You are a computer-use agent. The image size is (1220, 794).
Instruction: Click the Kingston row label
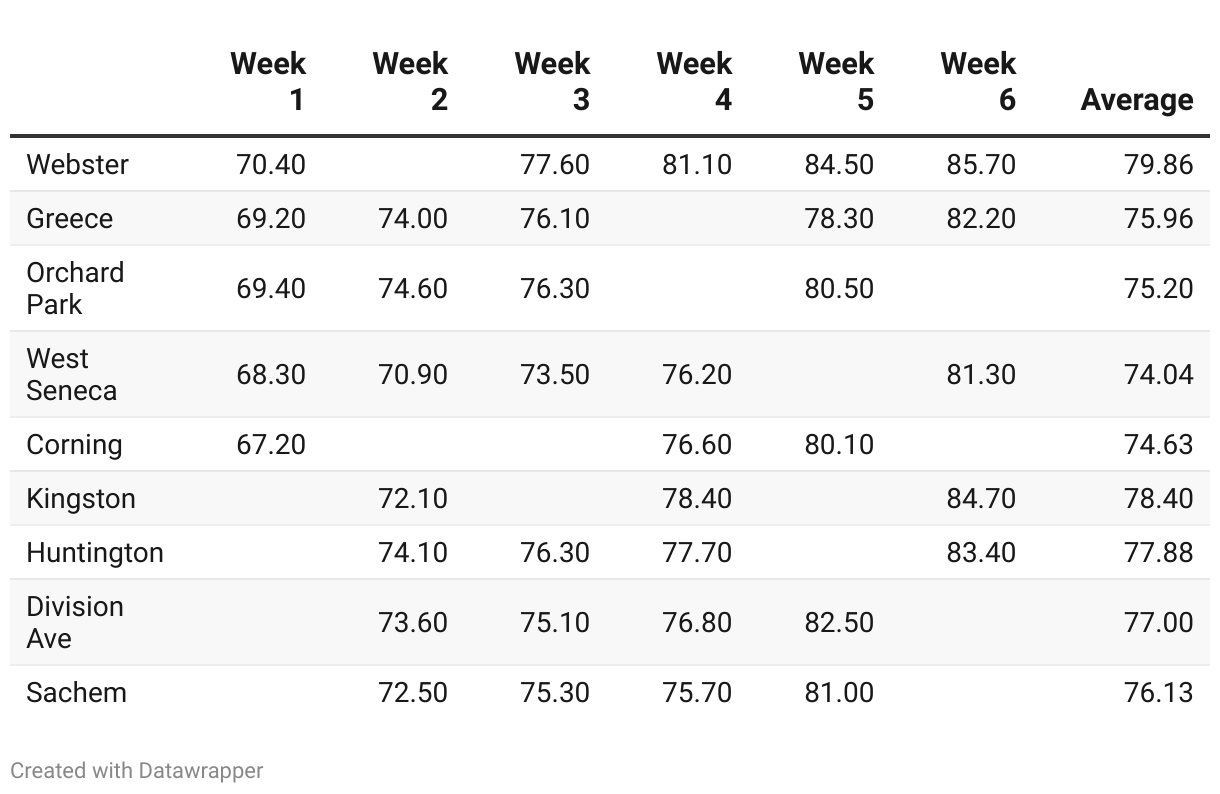tap(80, 498)
